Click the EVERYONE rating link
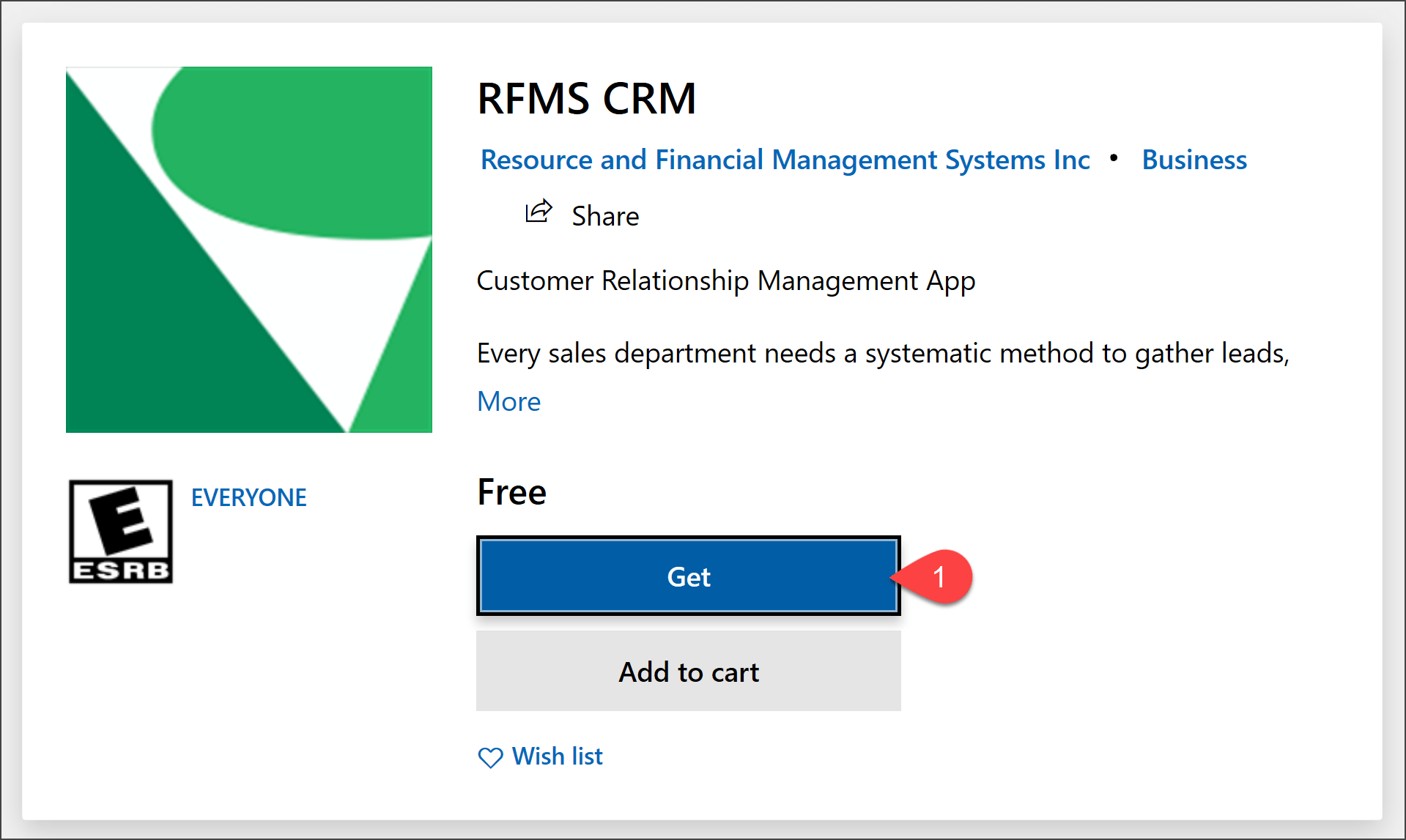Image resolution: width=1406 pixels, height=840 pixels. (248, 497)
